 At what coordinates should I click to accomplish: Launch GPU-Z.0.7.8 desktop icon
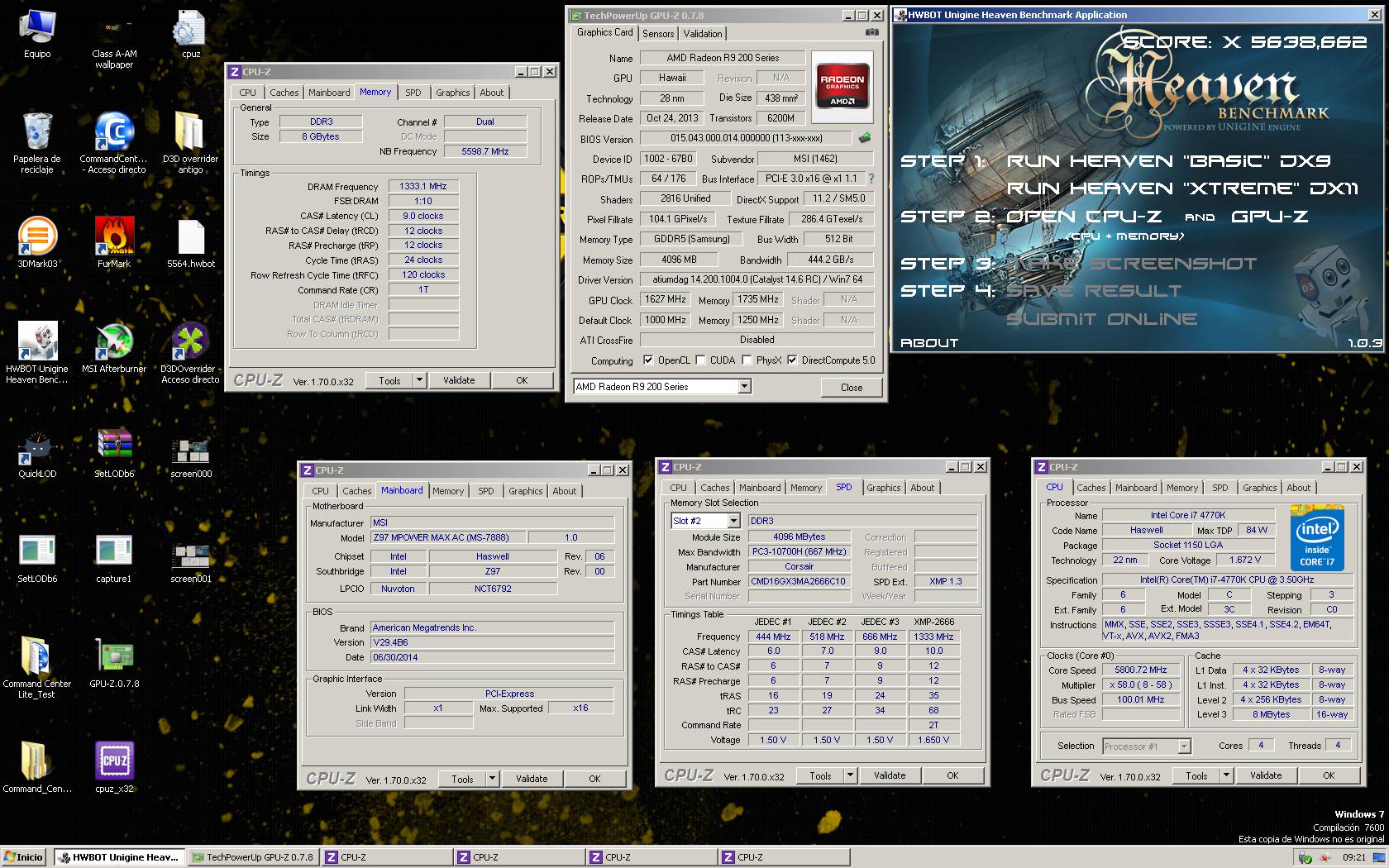(114, 663)
